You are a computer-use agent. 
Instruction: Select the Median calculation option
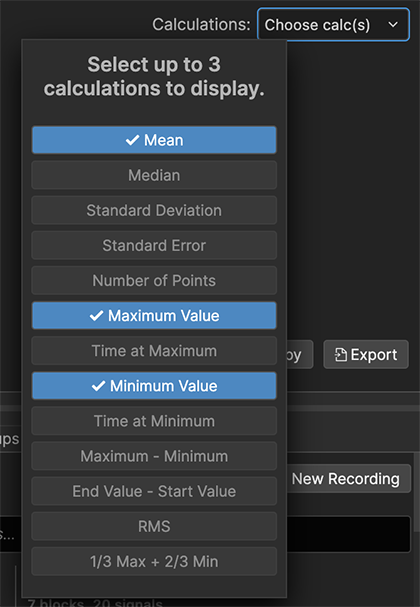(154, 175)
